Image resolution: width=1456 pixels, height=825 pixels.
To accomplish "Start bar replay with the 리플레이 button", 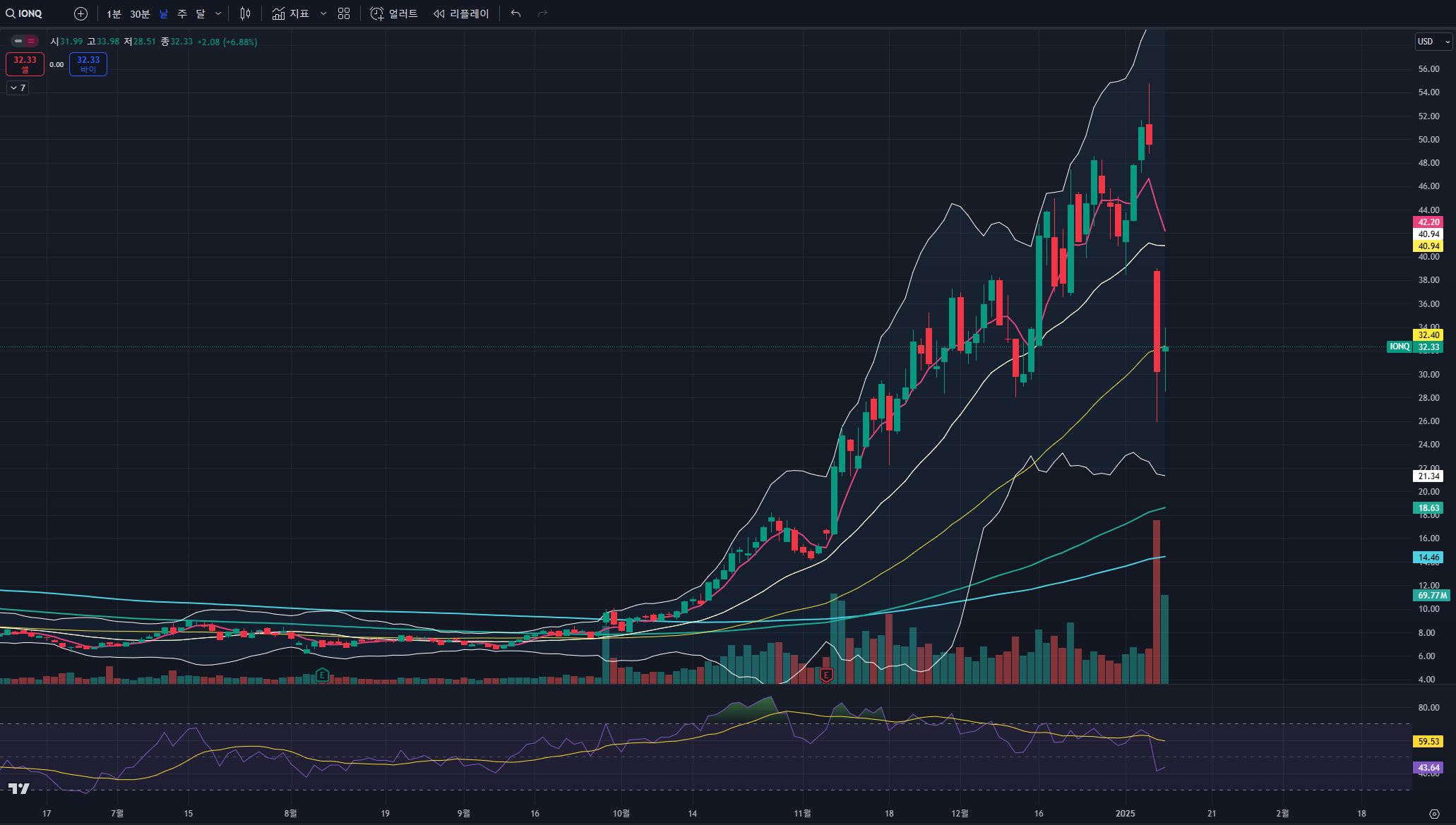I will click(x=461, y=13).
